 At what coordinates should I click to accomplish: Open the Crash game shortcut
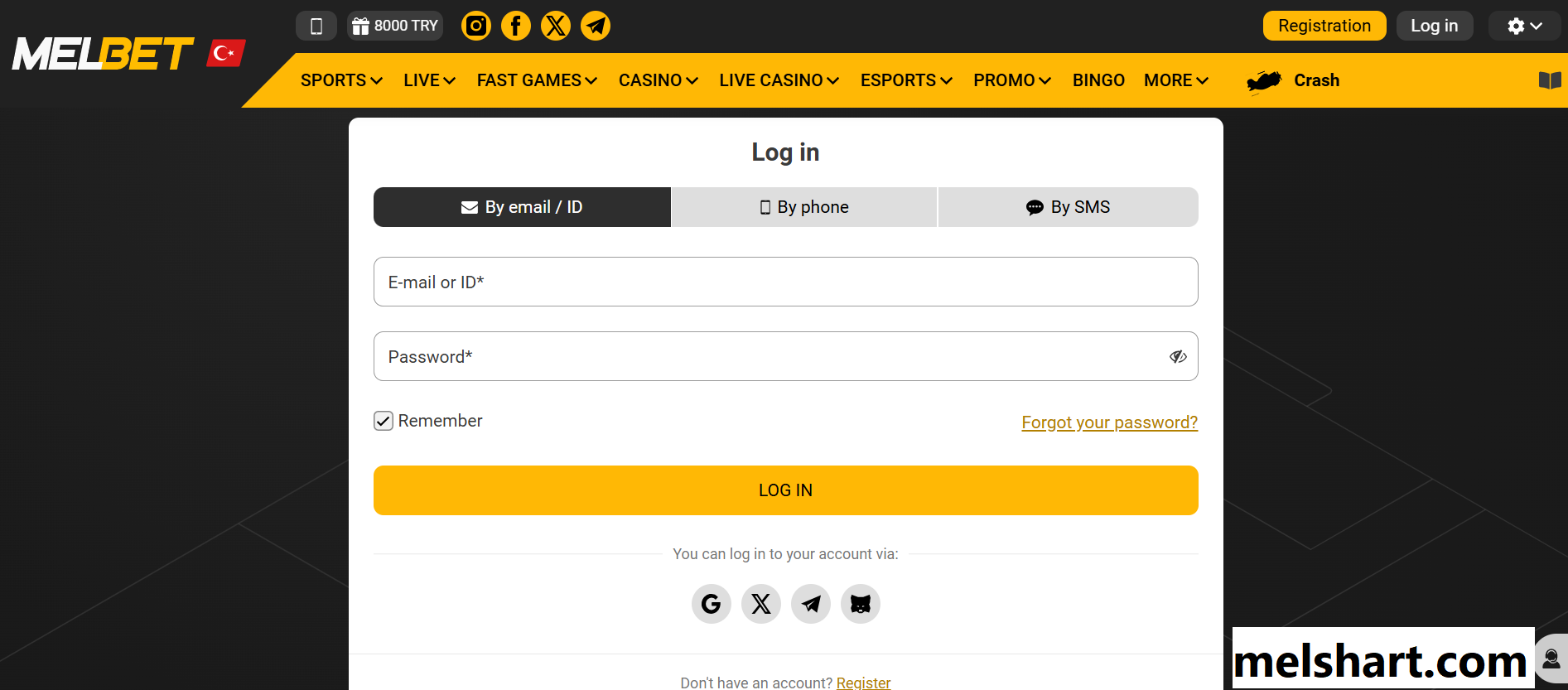(x=1294, y=80)
